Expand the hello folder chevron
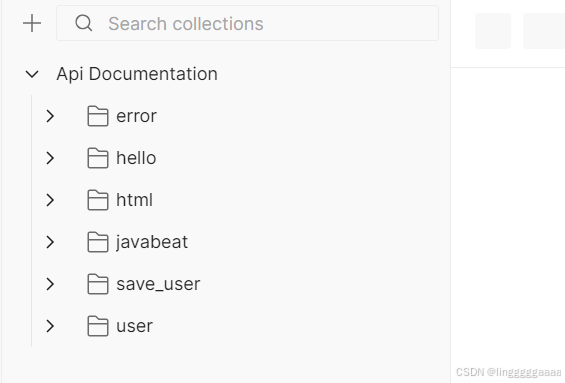565x383 pixels. coord(50,158)
